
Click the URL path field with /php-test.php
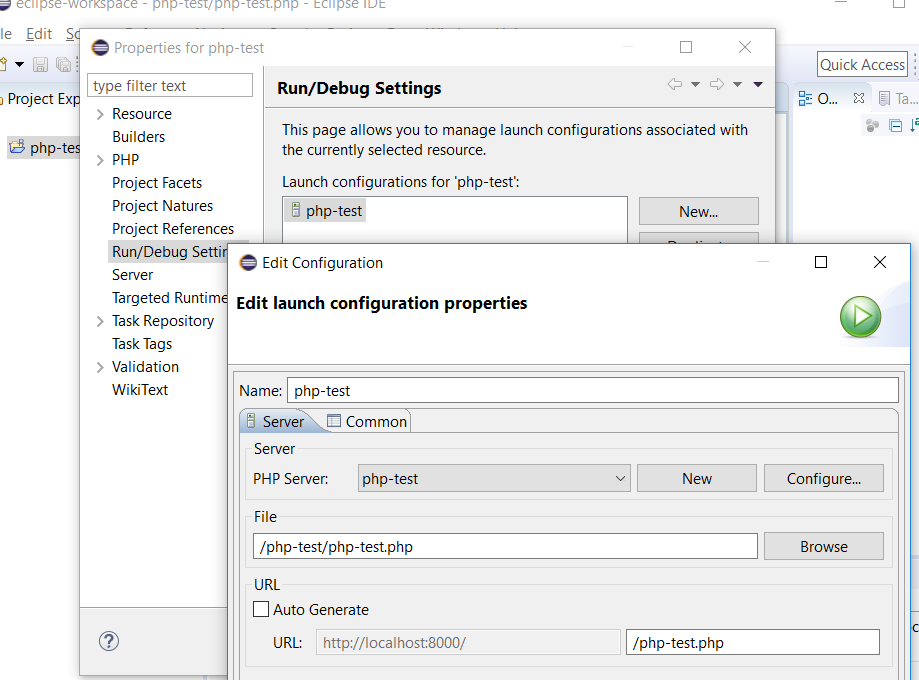(x=753, y=642)
